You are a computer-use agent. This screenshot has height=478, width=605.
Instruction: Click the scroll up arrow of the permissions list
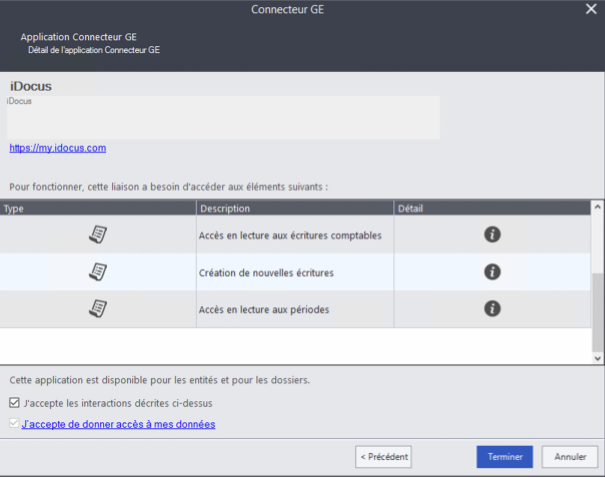[598, 207]
